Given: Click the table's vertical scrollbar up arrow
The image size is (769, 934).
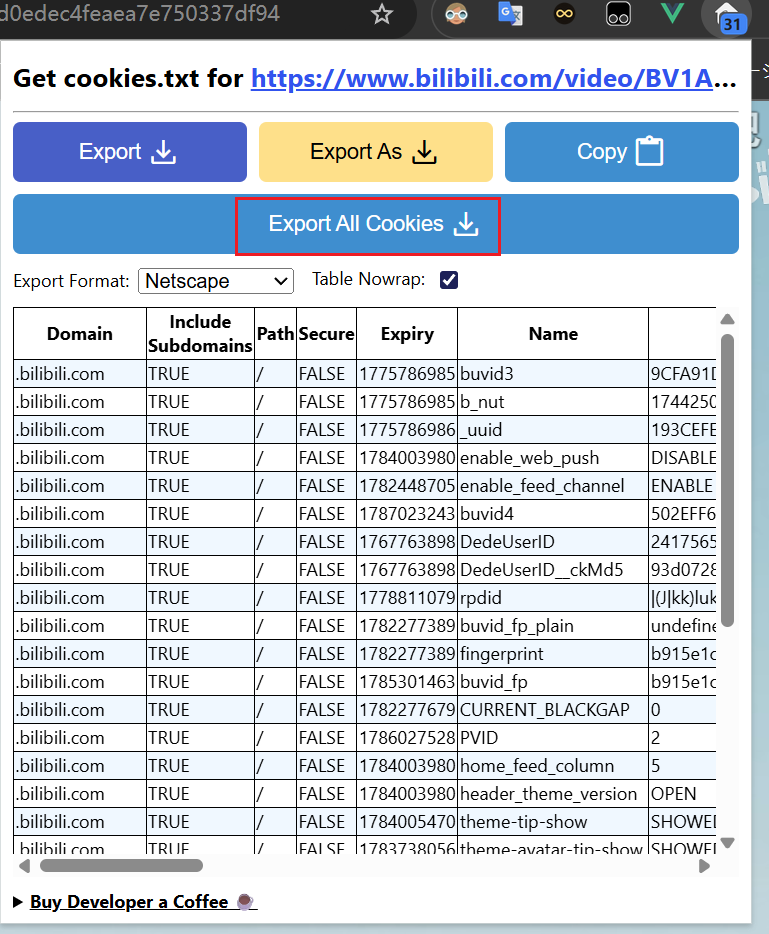Looking at the screenshot, I should [727, 319].
